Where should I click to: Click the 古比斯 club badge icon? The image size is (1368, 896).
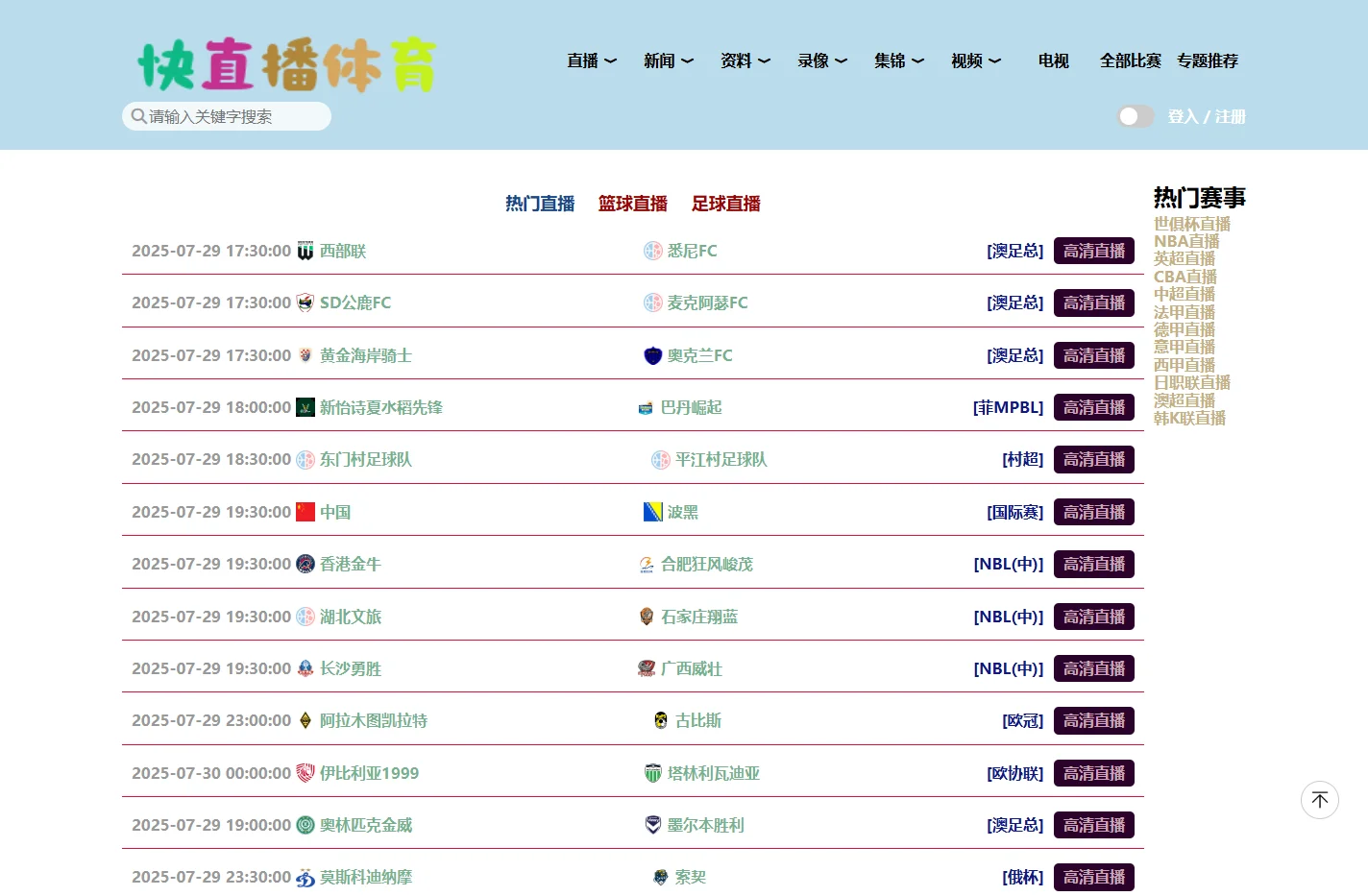(661, 720)
